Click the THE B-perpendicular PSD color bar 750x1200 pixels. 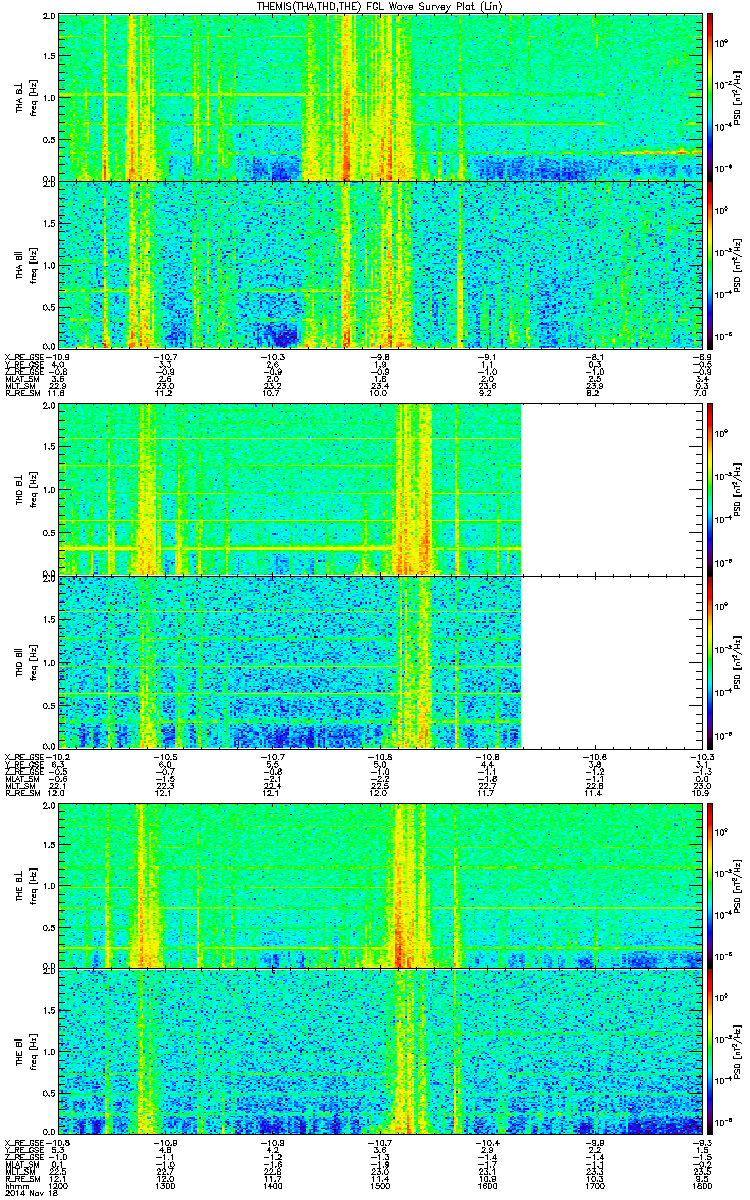pos(709,885)
